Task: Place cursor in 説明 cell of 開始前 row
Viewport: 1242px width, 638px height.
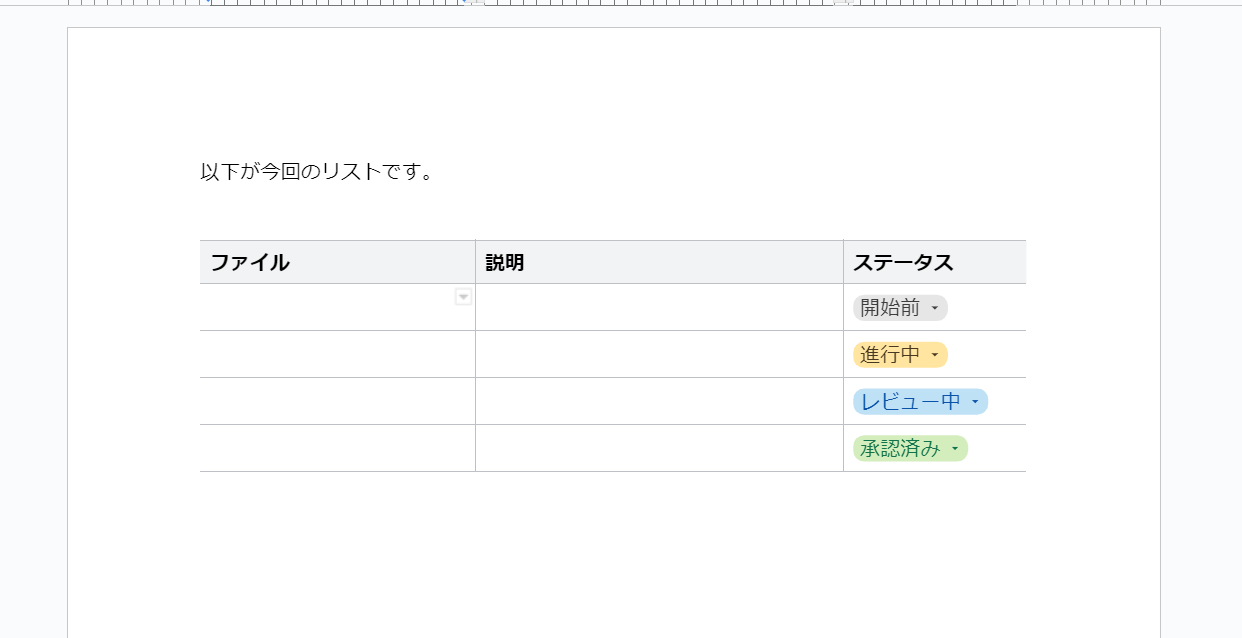Action: click(x=659, y=307)
